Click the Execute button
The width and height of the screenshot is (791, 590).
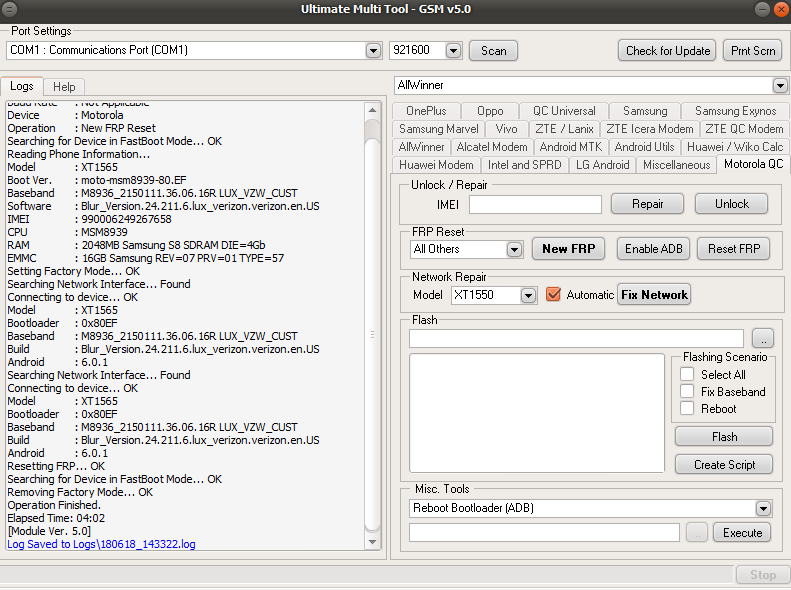tap(742, 533)
